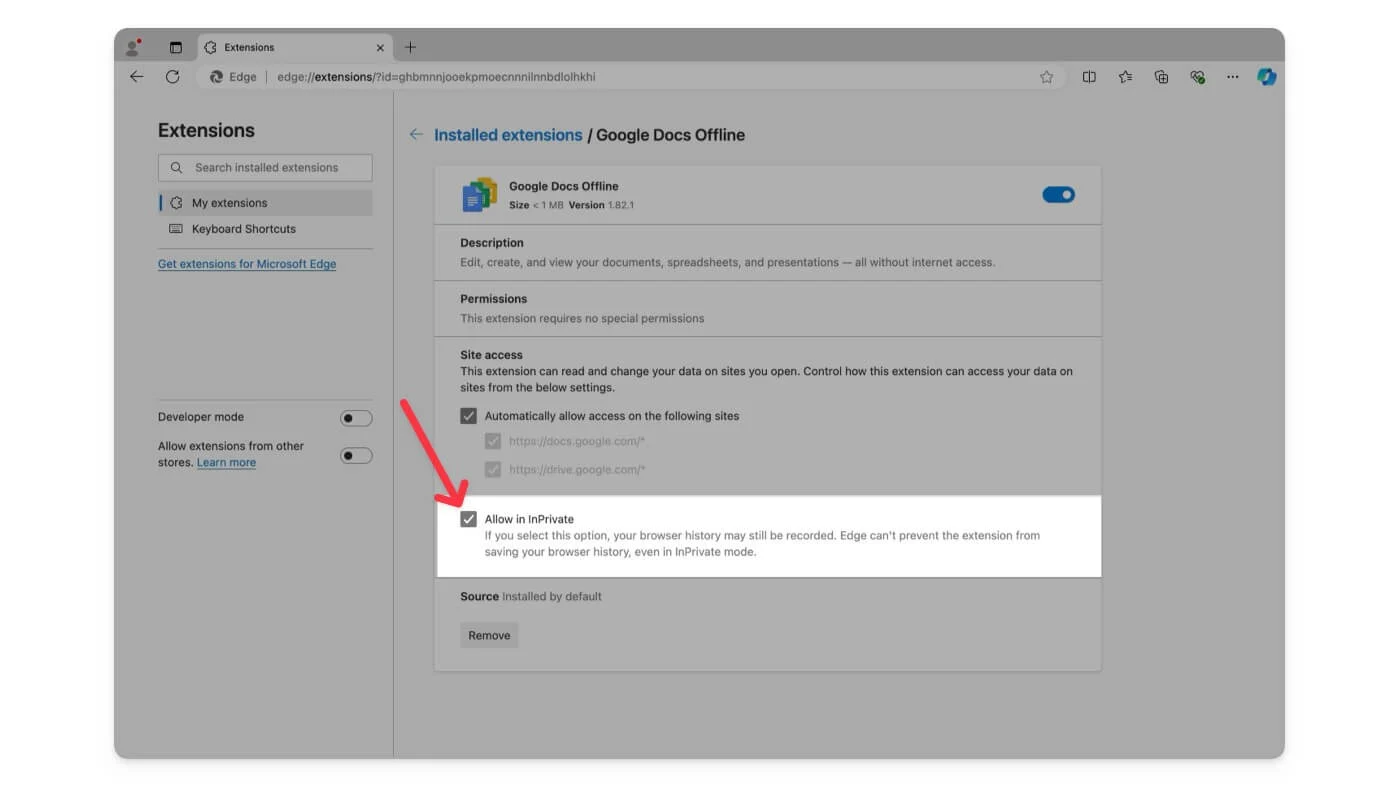This screenshot has height=787, width=1399.
Task: Click the Search installed extensions field
Action: [266, 168]
